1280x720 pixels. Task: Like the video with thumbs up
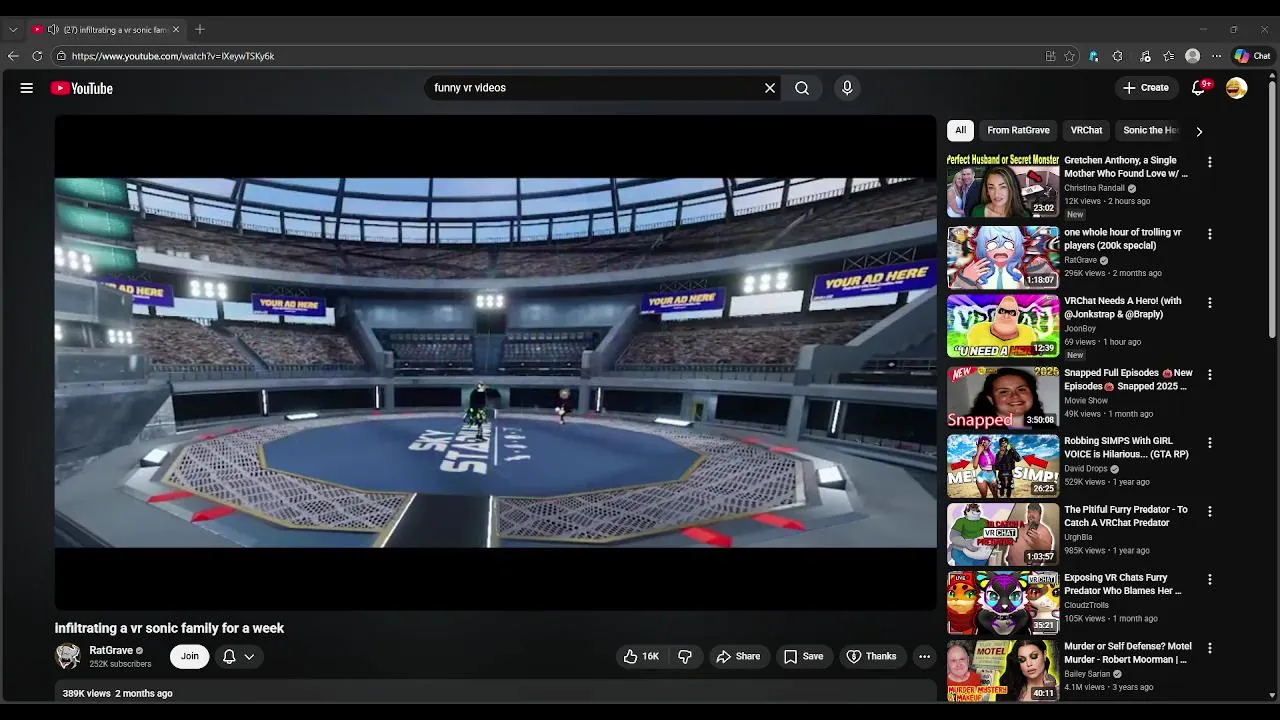click(x=641, y=656)
